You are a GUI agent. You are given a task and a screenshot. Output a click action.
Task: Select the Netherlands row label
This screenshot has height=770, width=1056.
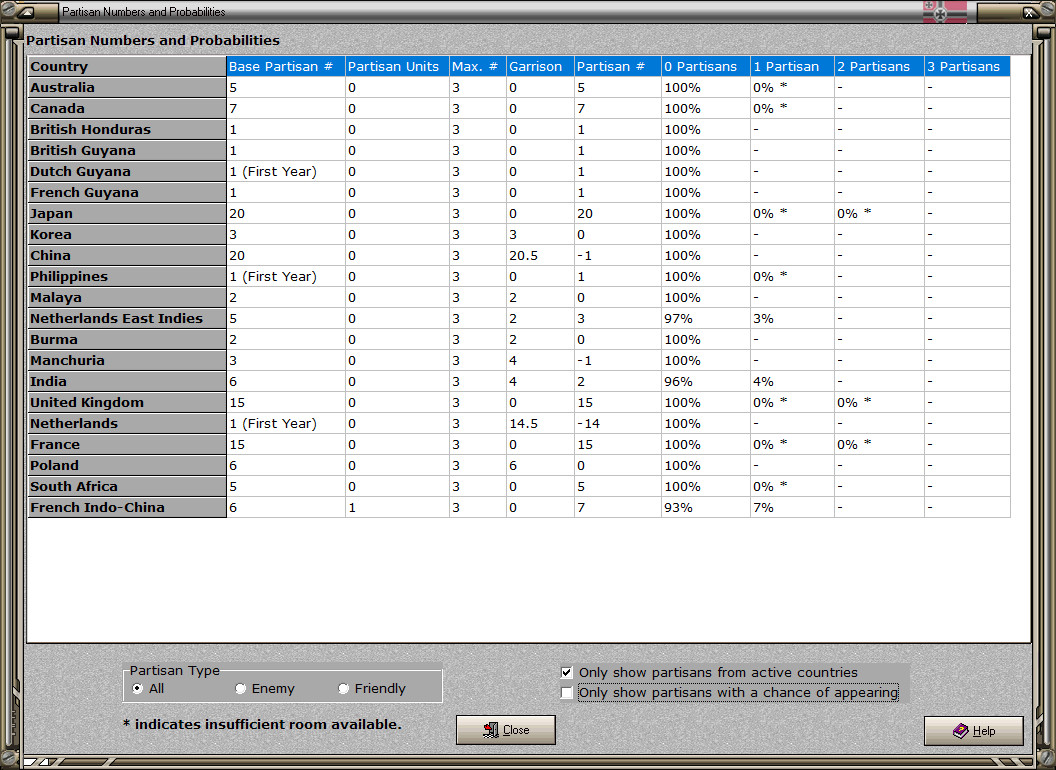pos(127,423)
